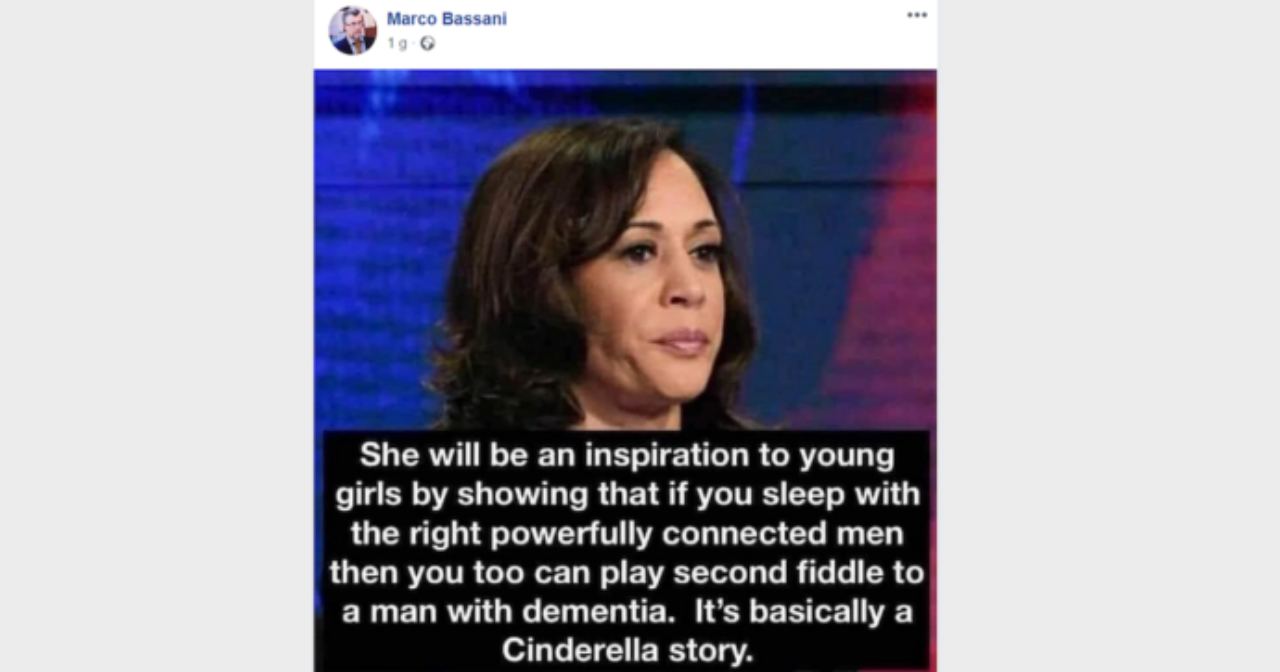Click the 'the right powerfully connected men' line
This screenshot has width=1280, height=672.
click(626, 533)
